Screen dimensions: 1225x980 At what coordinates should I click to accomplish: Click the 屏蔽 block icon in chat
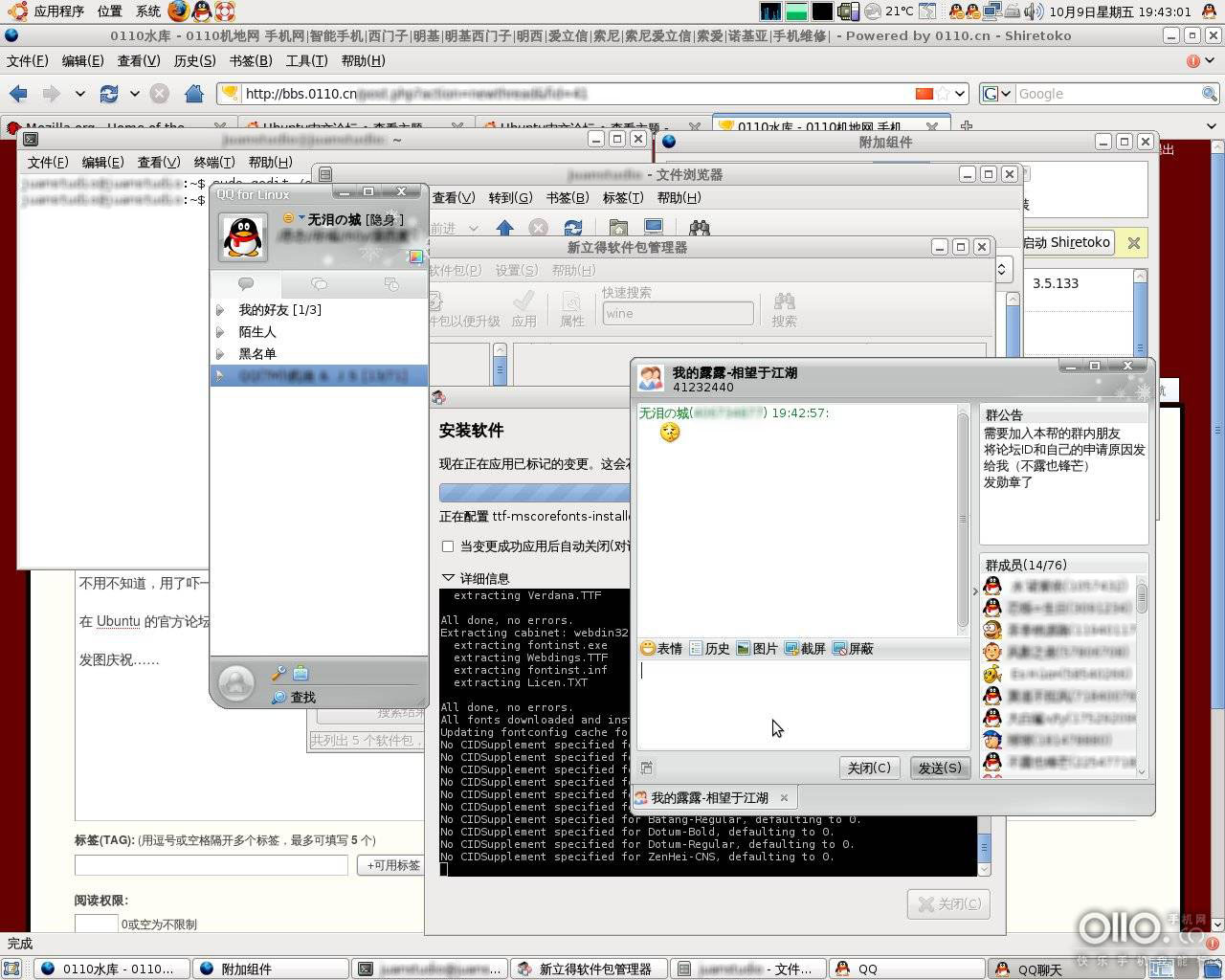pos(853,649)
